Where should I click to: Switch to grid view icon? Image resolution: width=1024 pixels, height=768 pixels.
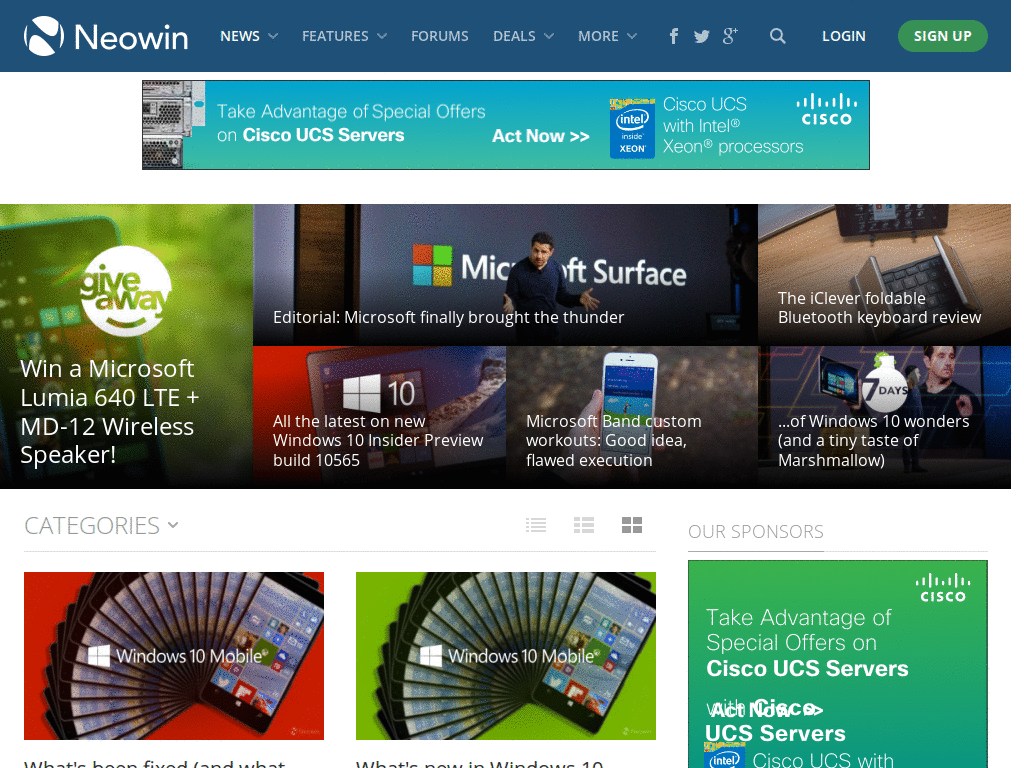point(632,525)
